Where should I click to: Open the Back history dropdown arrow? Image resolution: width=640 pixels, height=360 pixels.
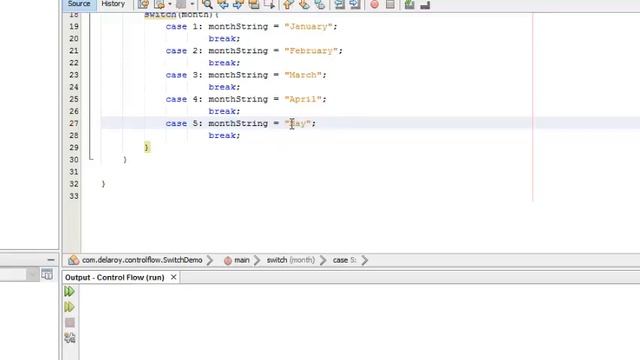tap(170, 4)
